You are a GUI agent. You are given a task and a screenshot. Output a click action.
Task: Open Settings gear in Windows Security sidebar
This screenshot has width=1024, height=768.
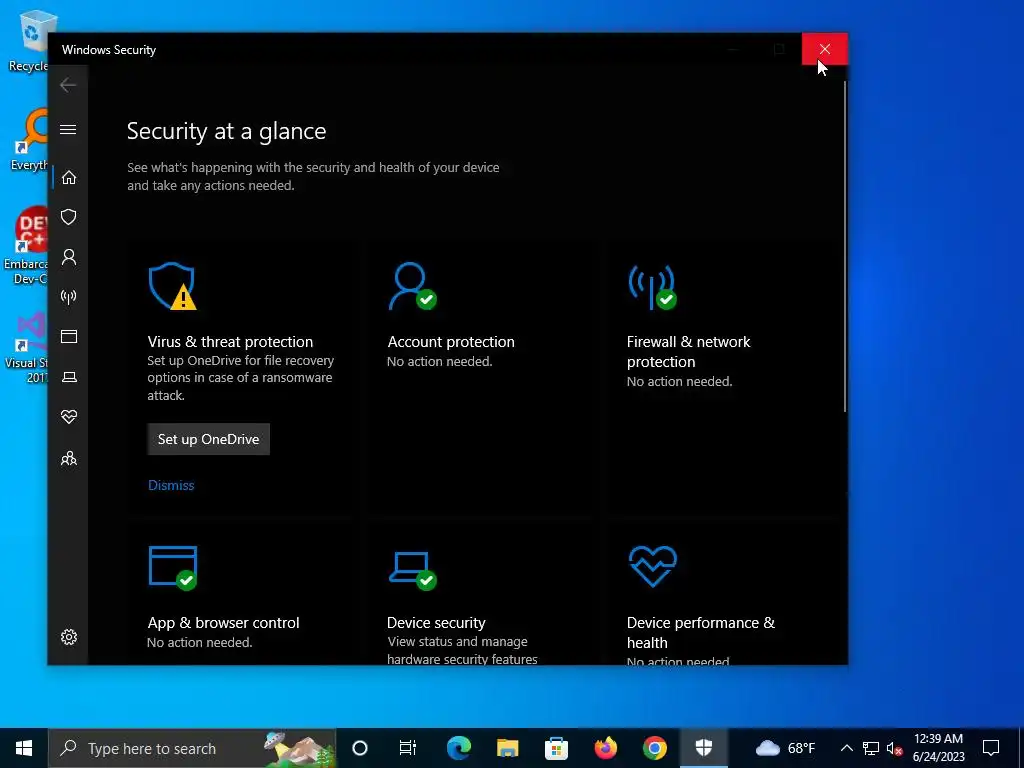[x=69, y=637]
